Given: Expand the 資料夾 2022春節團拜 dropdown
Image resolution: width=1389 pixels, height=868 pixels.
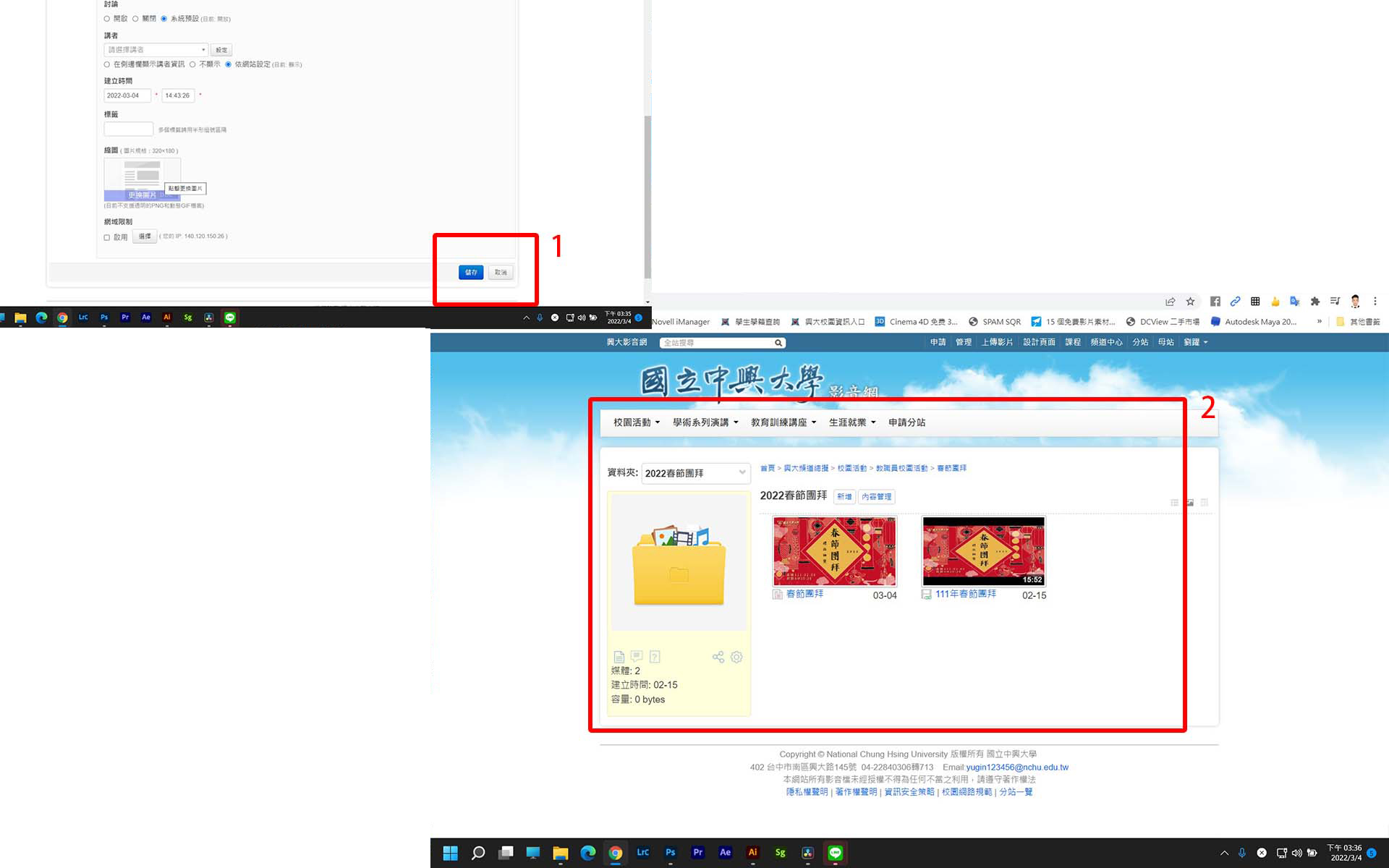Looking at the screenshot, I should click(695, 473).
